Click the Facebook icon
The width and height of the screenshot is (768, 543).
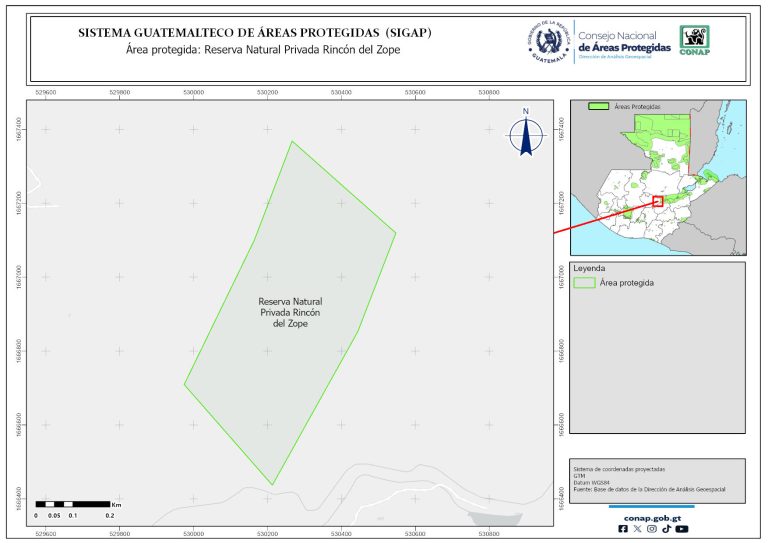pyautogui.click(x=624, y=529)
